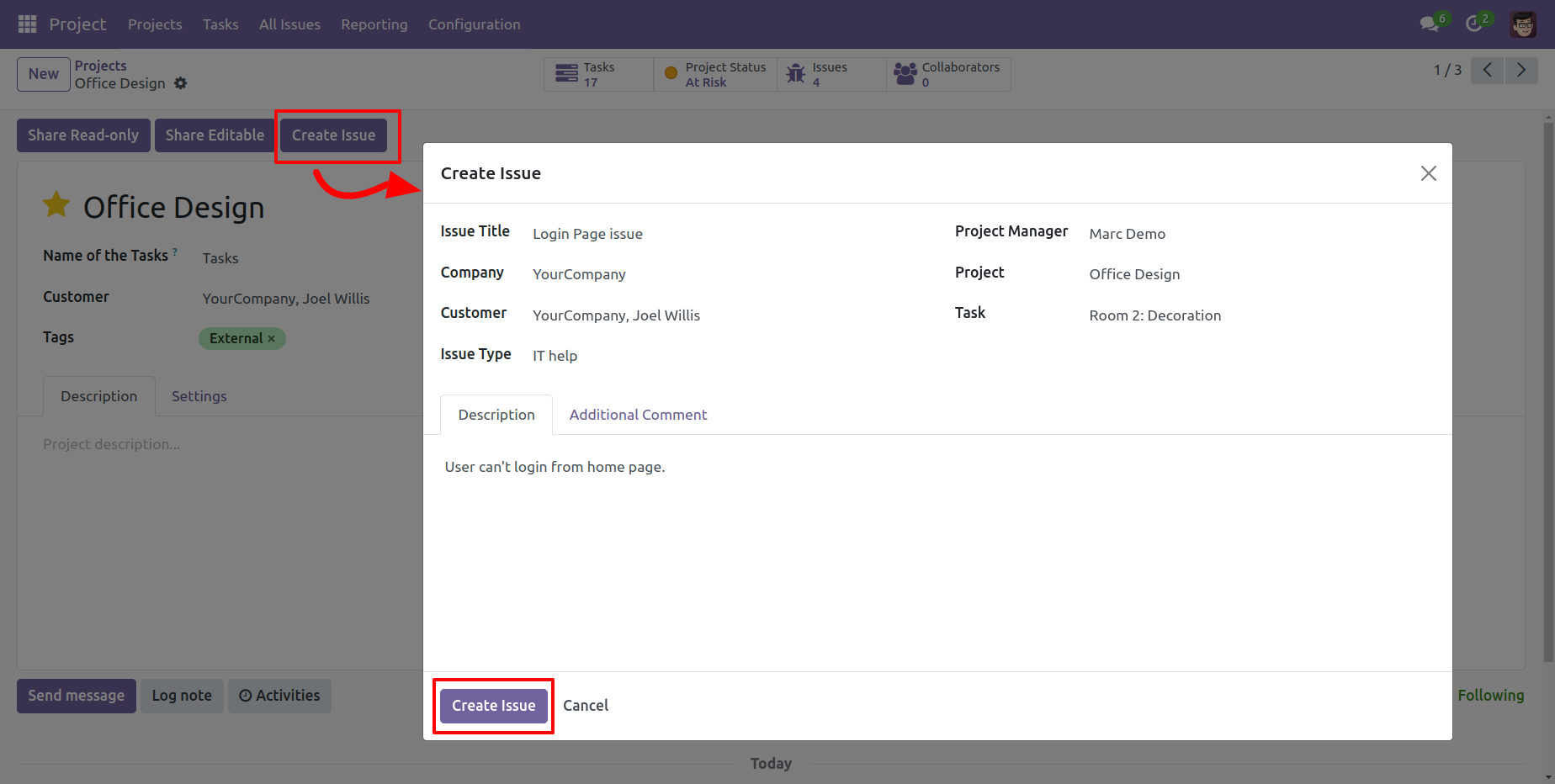Open the apps grid menu icon

pyautogui.click(x=27, y=24)
